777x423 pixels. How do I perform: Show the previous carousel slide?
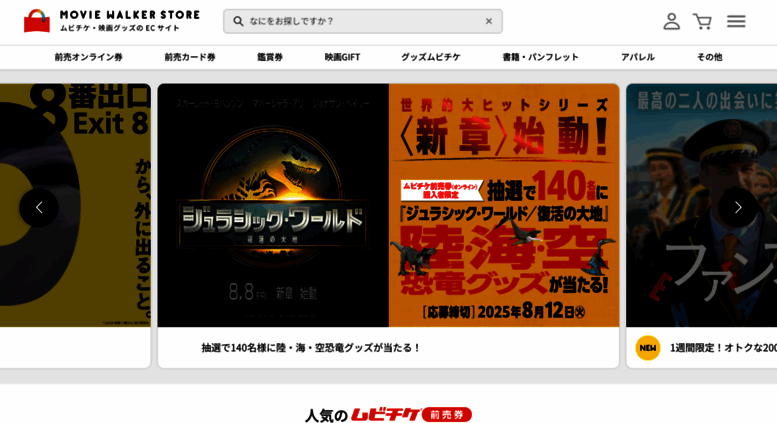point(39,208)
